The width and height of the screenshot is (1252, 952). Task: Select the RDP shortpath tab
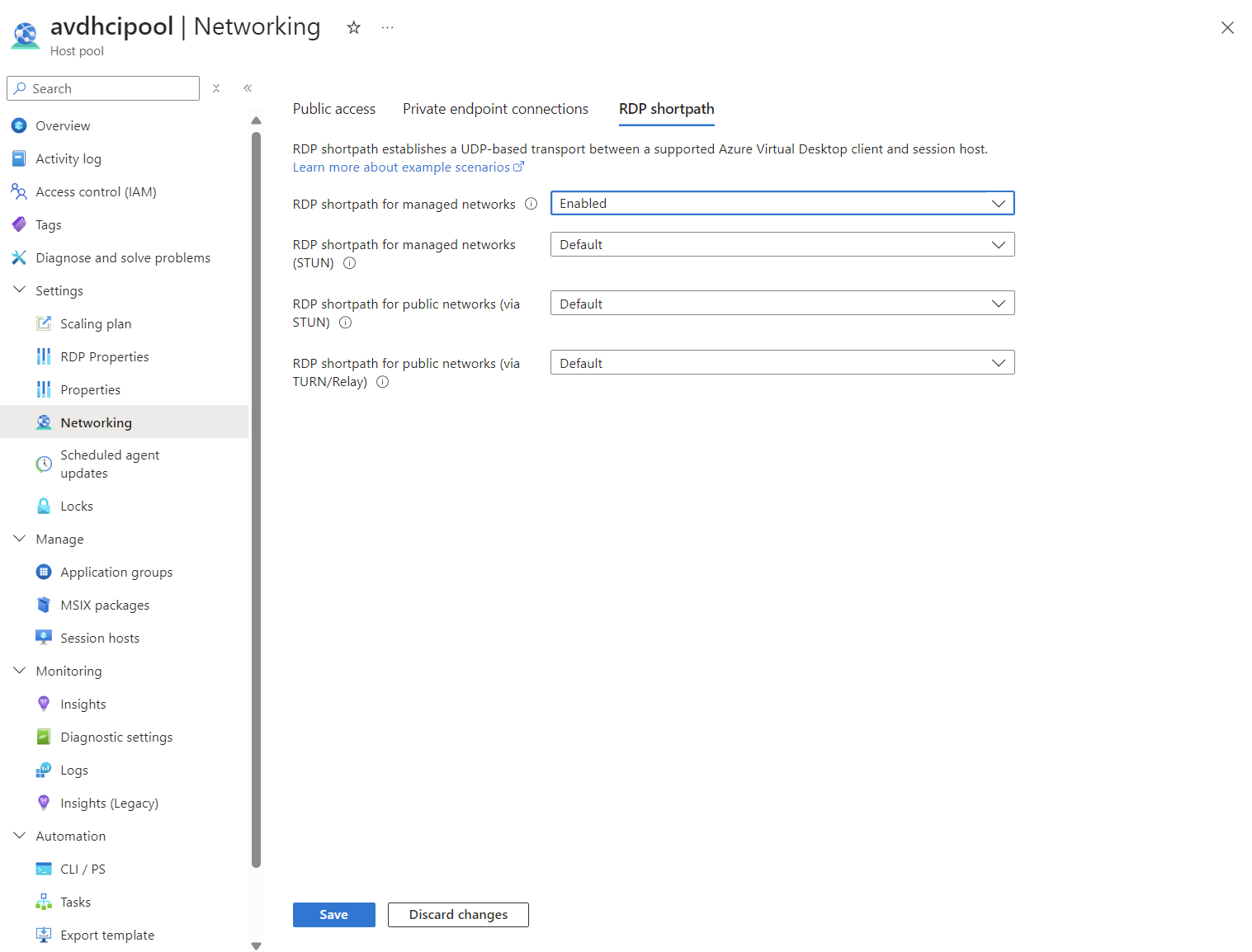tap(667, 109)
